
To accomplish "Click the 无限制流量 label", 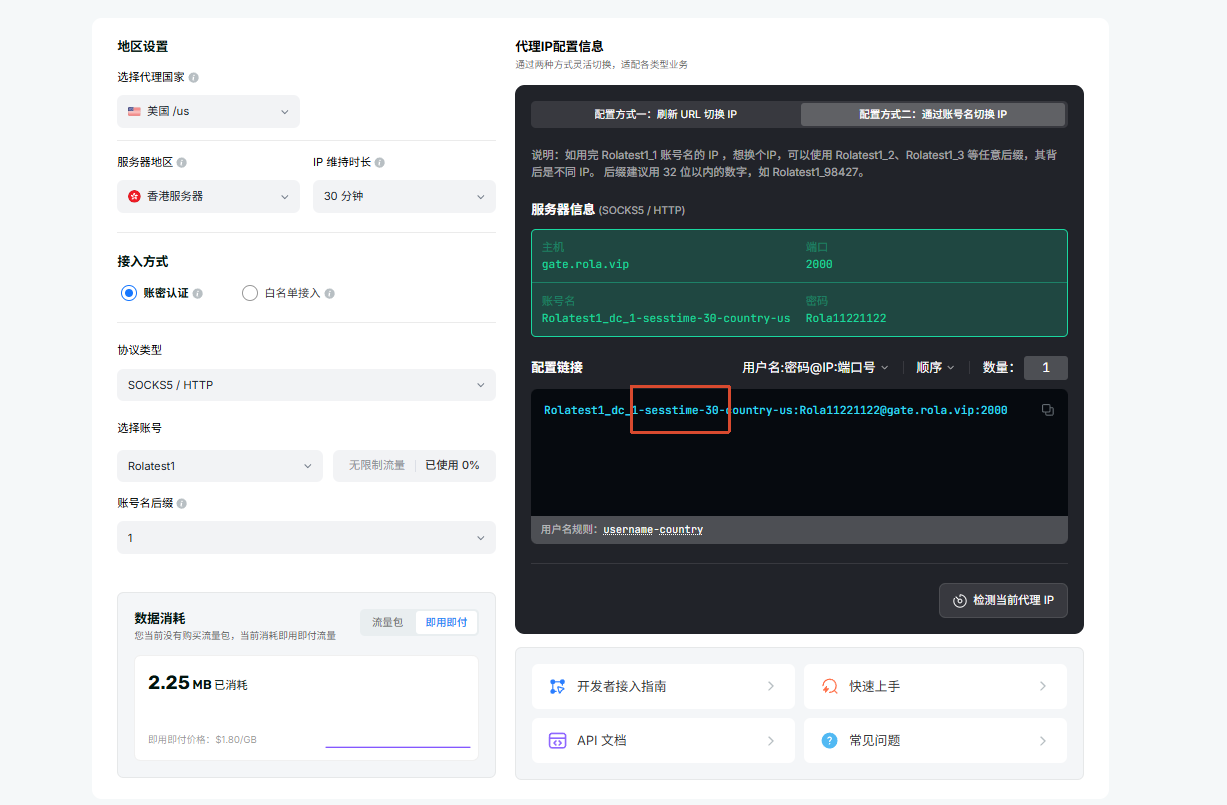I will [377, 466].
